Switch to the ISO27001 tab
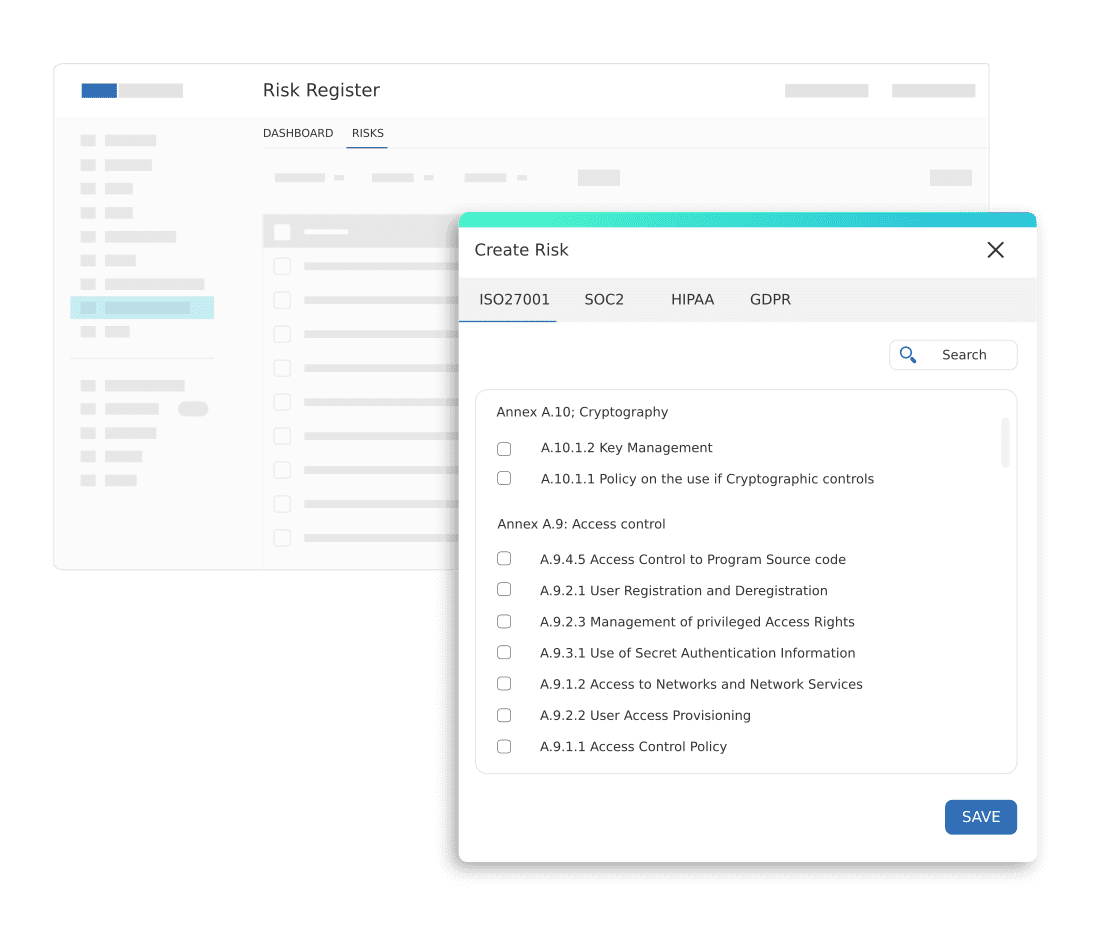Viewport: 1114px width, 936px height. (514, 299)
